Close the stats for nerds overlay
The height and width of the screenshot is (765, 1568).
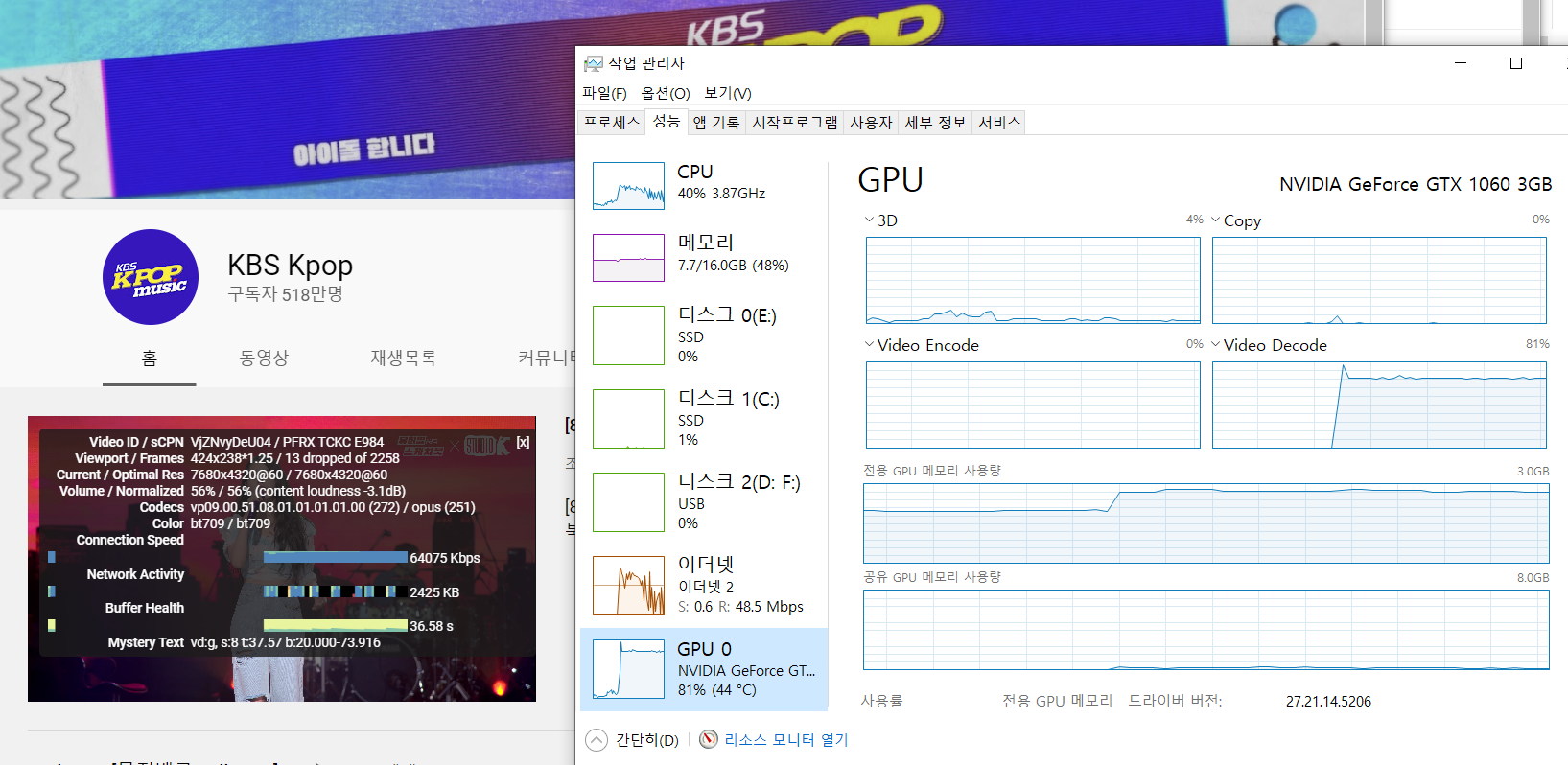[x=523, y=442]
